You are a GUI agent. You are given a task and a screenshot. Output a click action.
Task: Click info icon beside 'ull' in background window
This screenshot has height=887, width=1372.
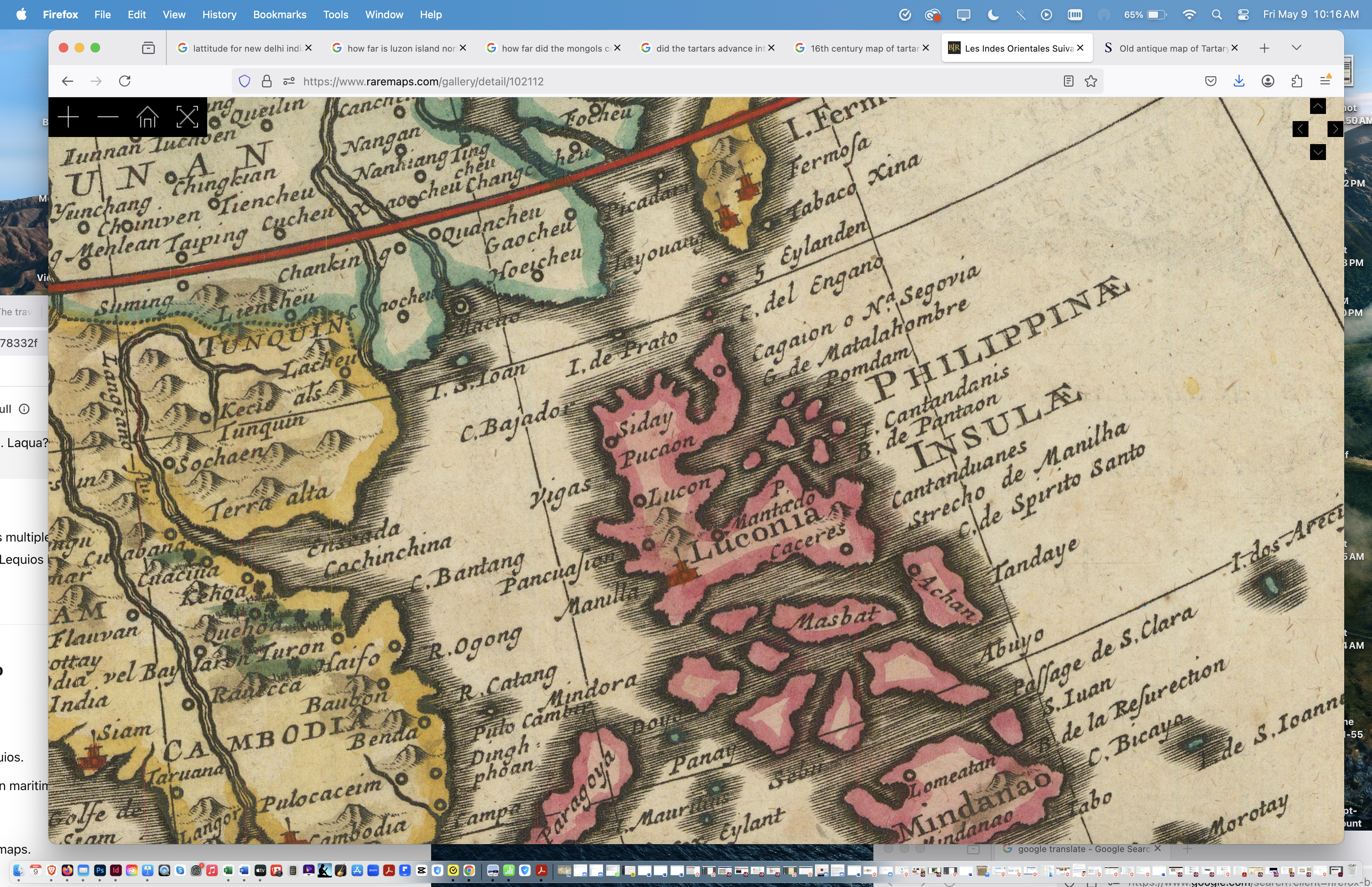[x=24, y=409]
